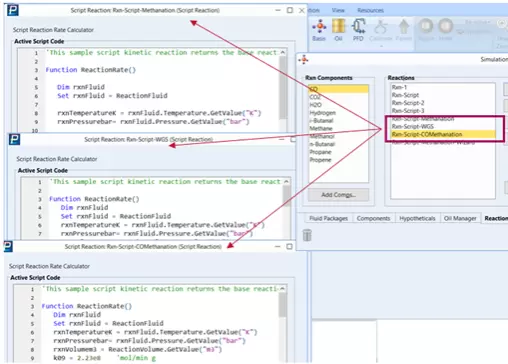Viewport: 508px width, 364px height.
Task: Switch to the Reactions tab
Action: tap(495, 218)
